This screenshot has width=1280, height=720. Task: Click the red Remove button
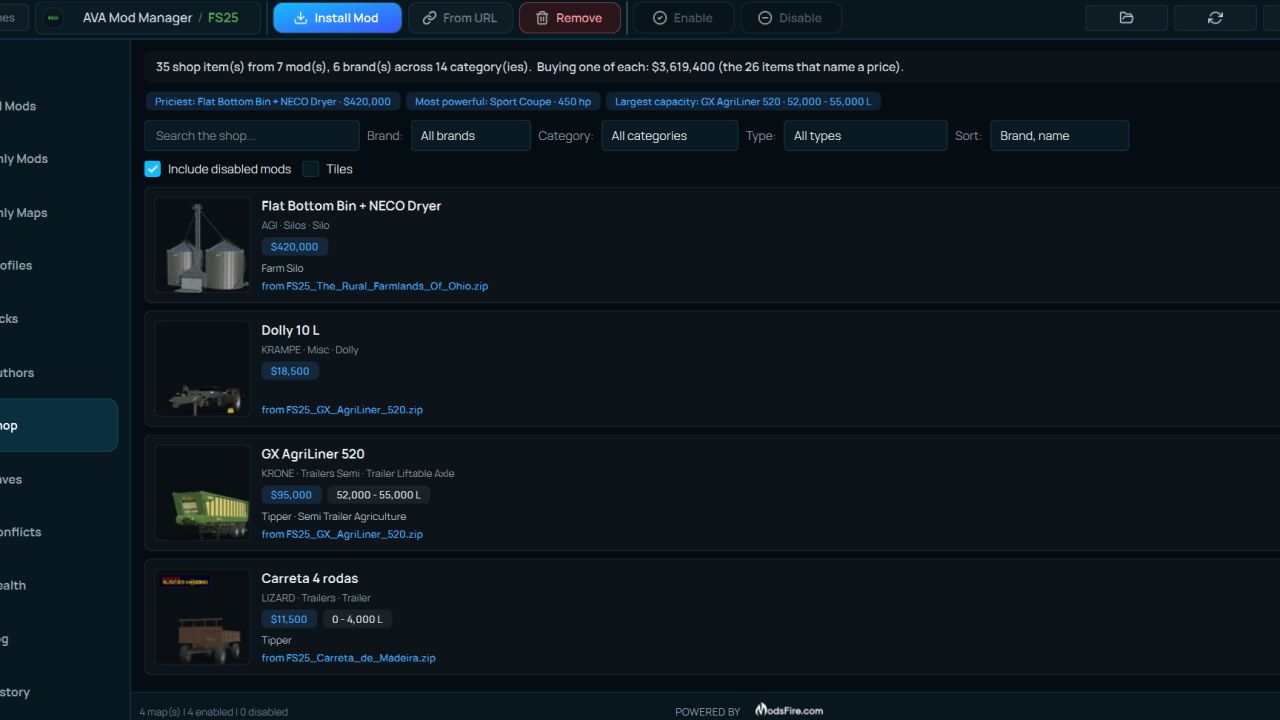569,18
